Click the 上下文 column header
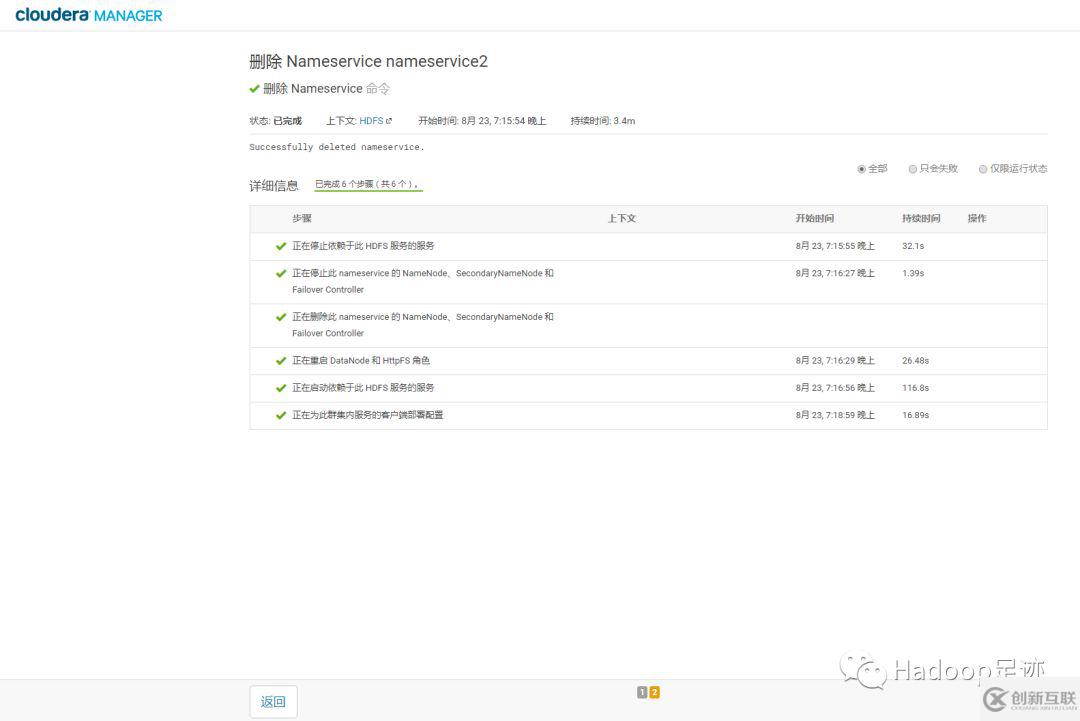1080x721 pixels. (x=621, y=218)
